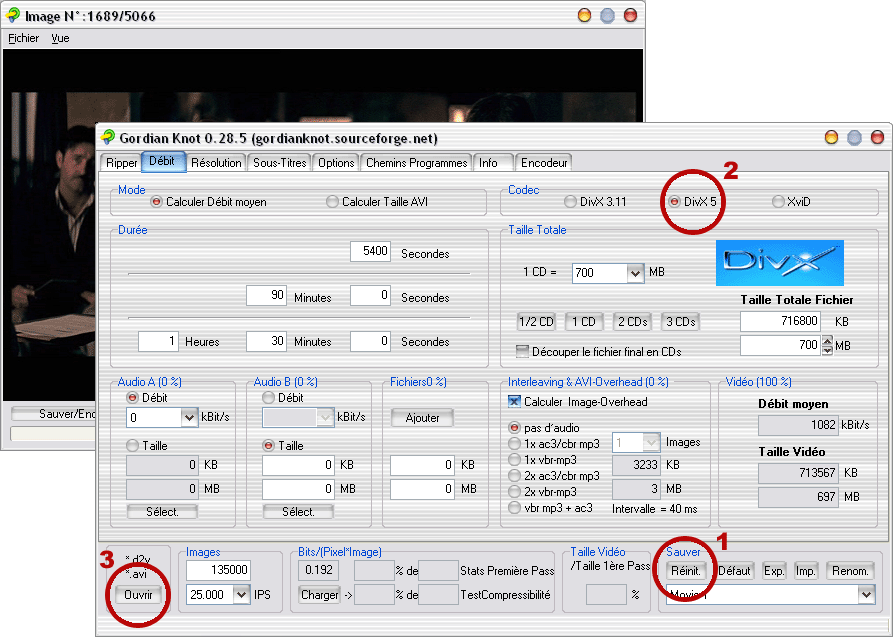
Task: Expand Audio A bitrate kBit/s dropdown
Action: pyautogui.click(x=189, y=418)
